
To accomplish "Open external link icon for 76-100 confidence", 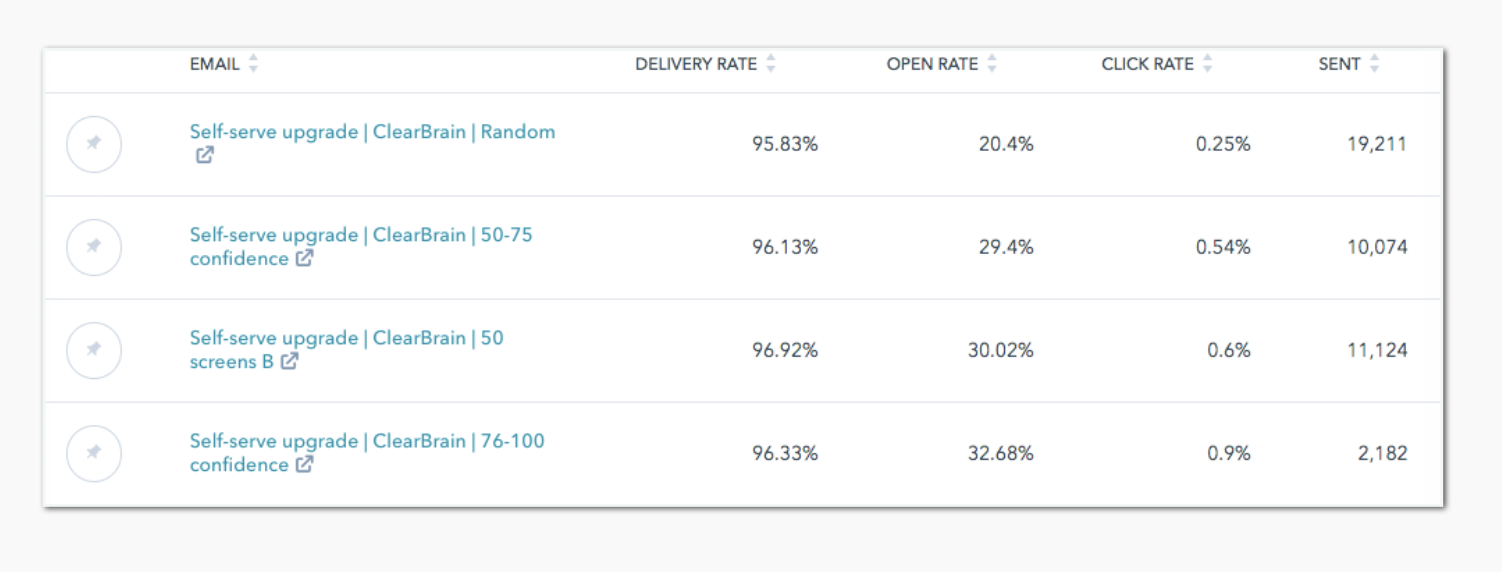I will click(304, 464).
